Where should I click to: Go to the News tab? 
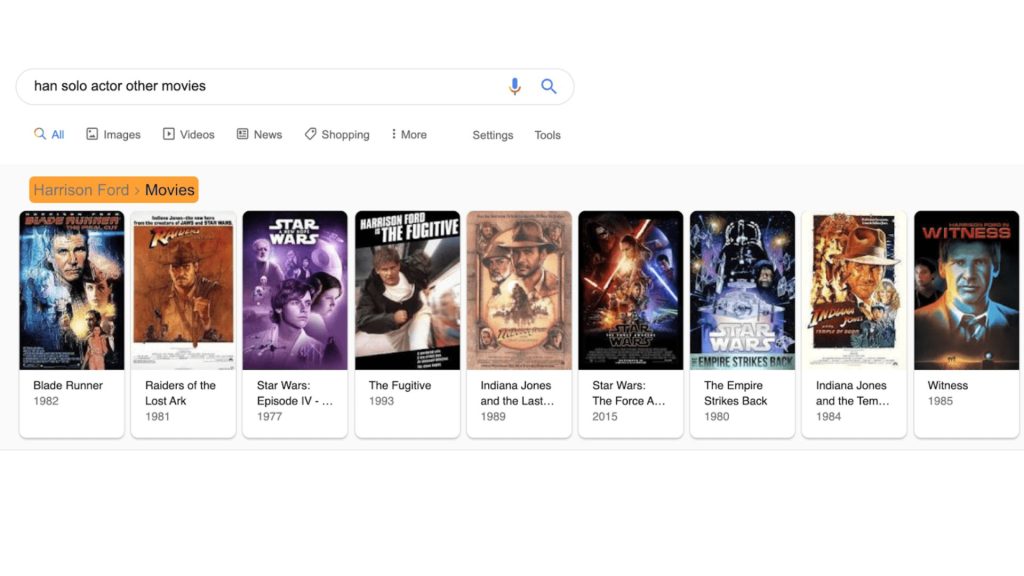pos(259,135)
